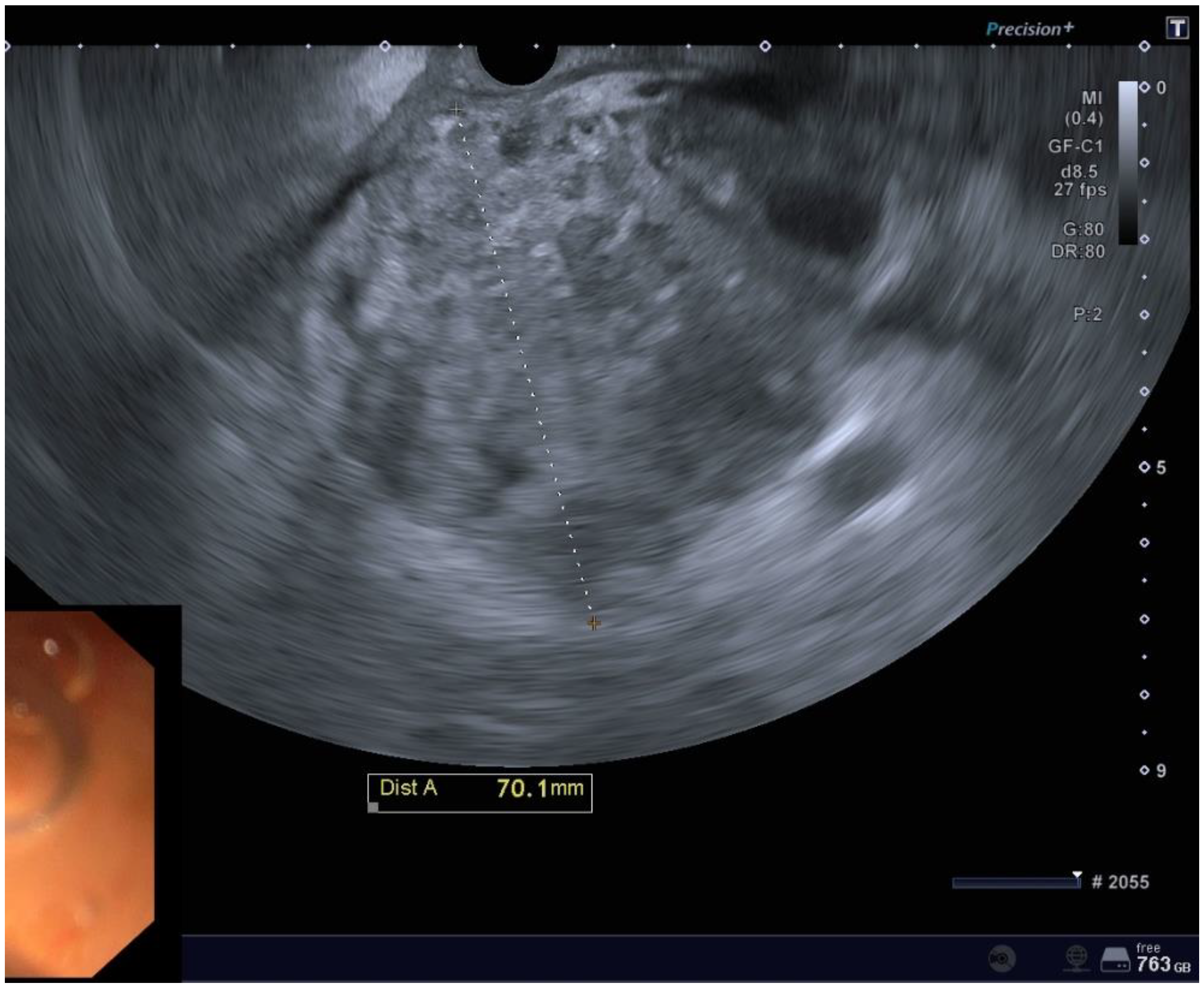
Task: Click the depth scale diamond labeled 9
Action: (1144, 770)
